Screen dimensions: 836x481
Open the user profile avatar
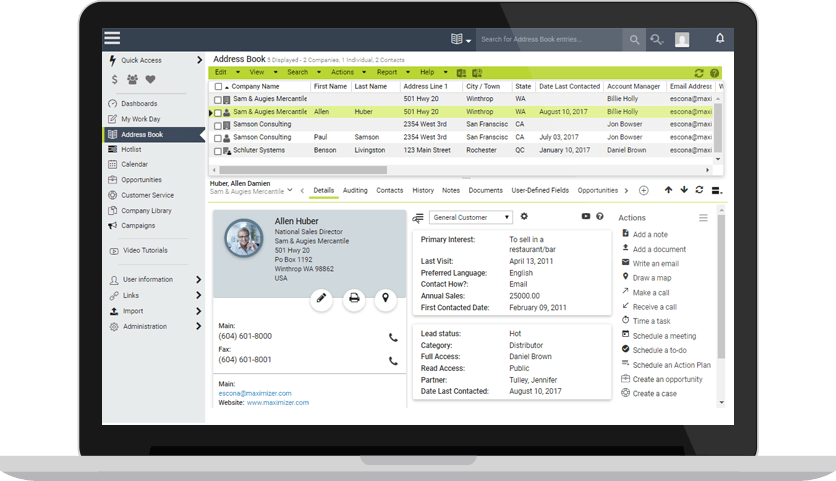pos(682,39)
